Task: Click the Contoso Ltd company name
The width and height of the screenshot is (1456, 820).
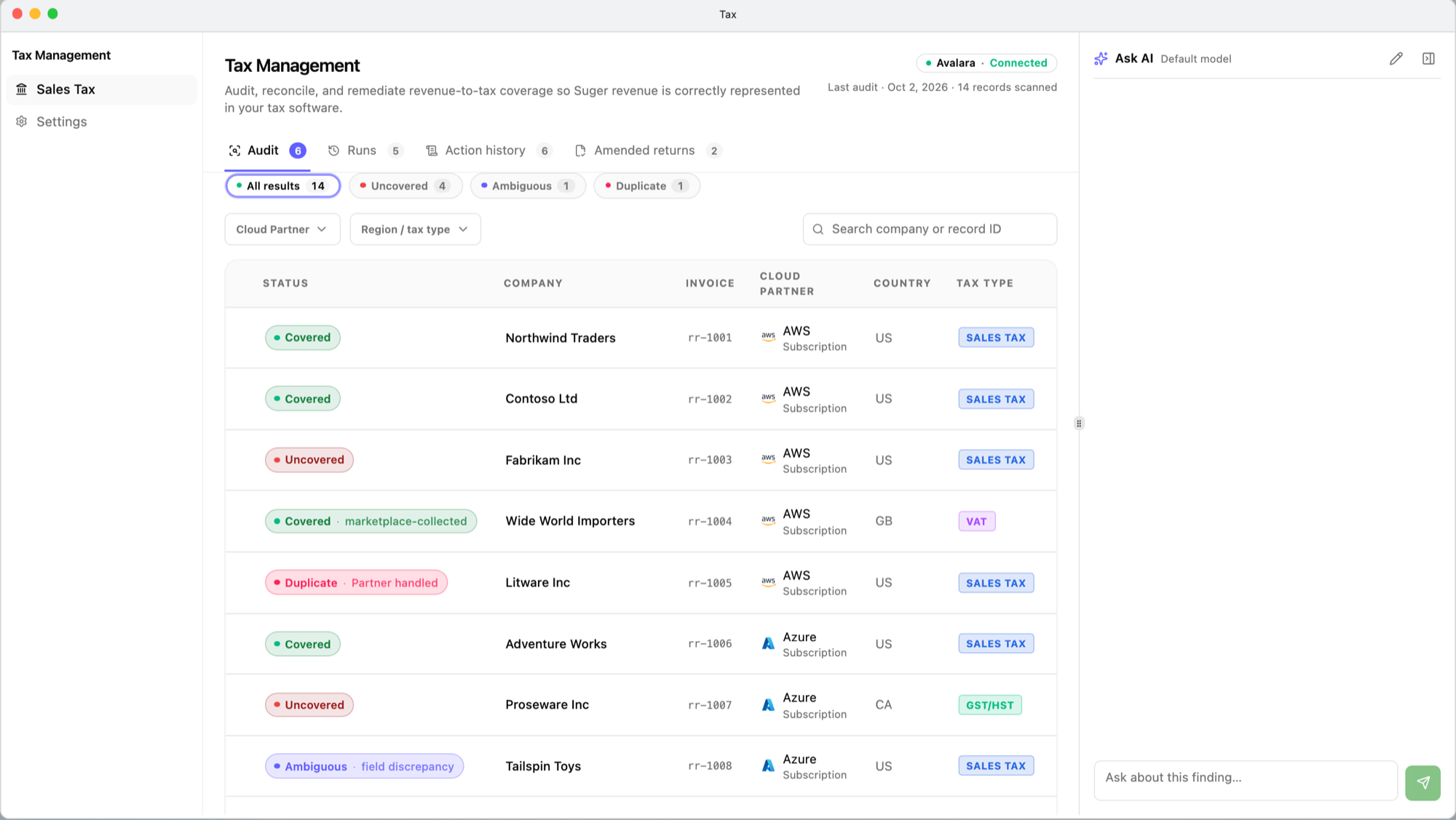Action: click(542, 399)
